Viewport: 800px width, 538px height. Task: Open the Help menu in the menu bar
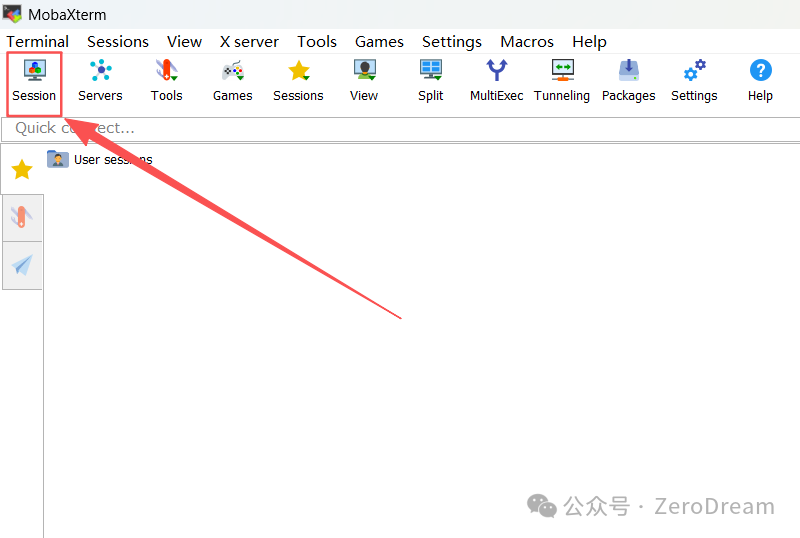pos(589,41)
